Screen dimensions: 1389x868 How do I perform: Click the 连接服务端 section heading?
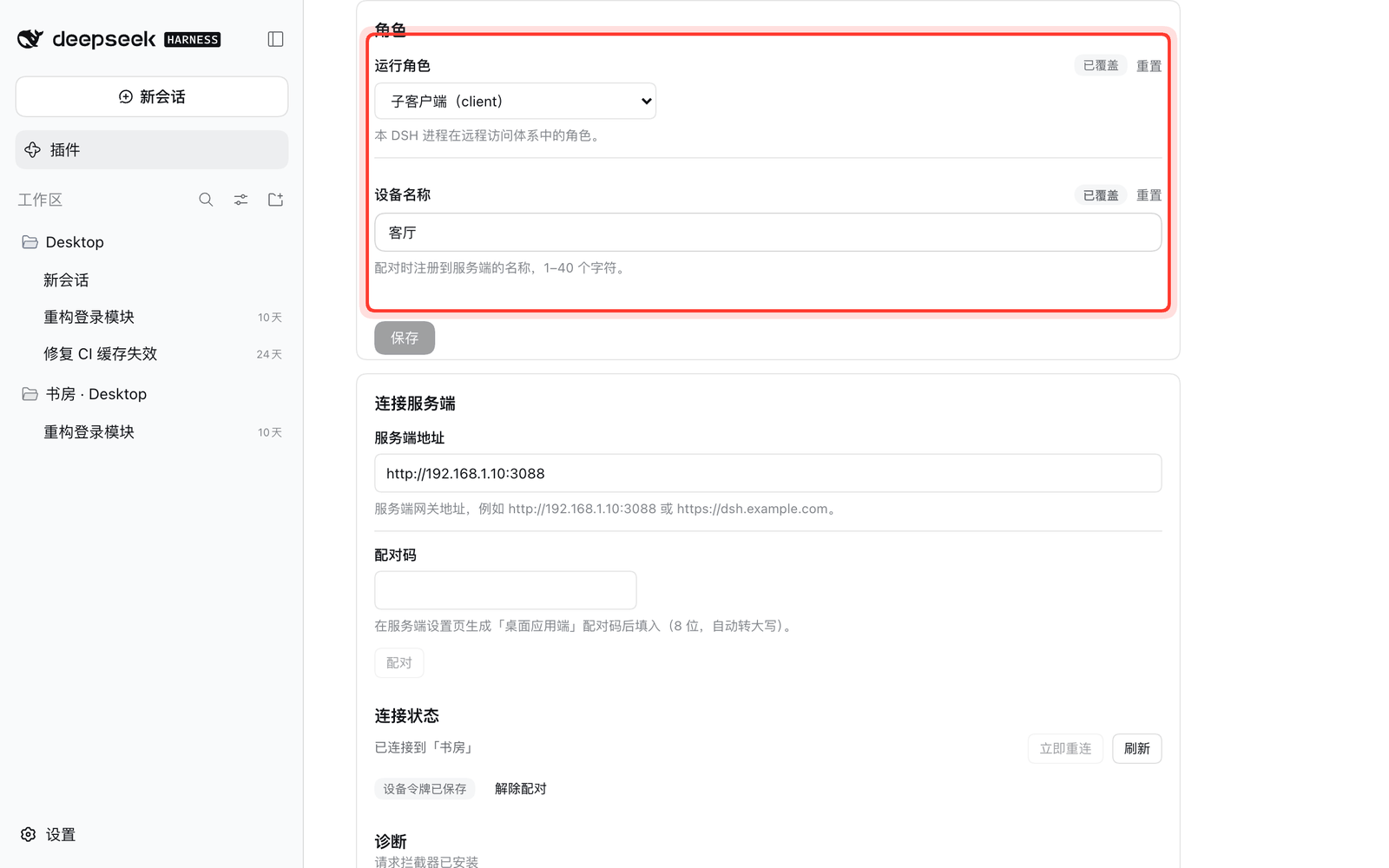tap(415, 404)
